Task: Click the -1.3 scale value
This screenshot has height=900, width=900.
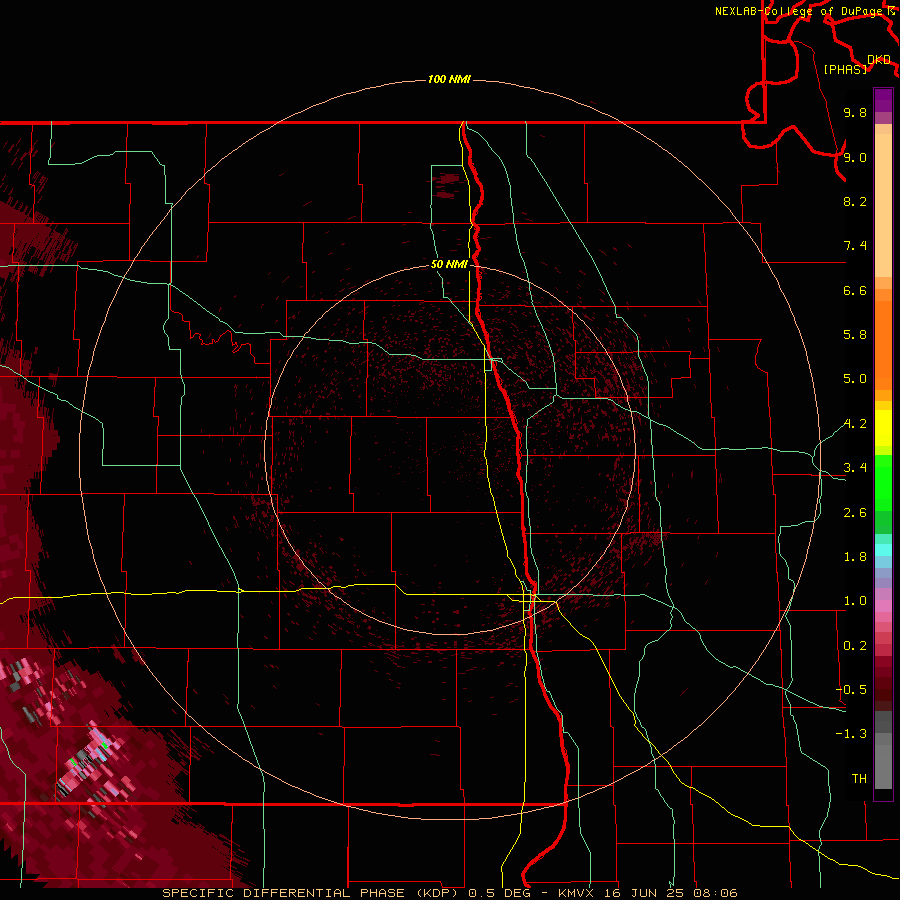Action: [x=851, y=734]
